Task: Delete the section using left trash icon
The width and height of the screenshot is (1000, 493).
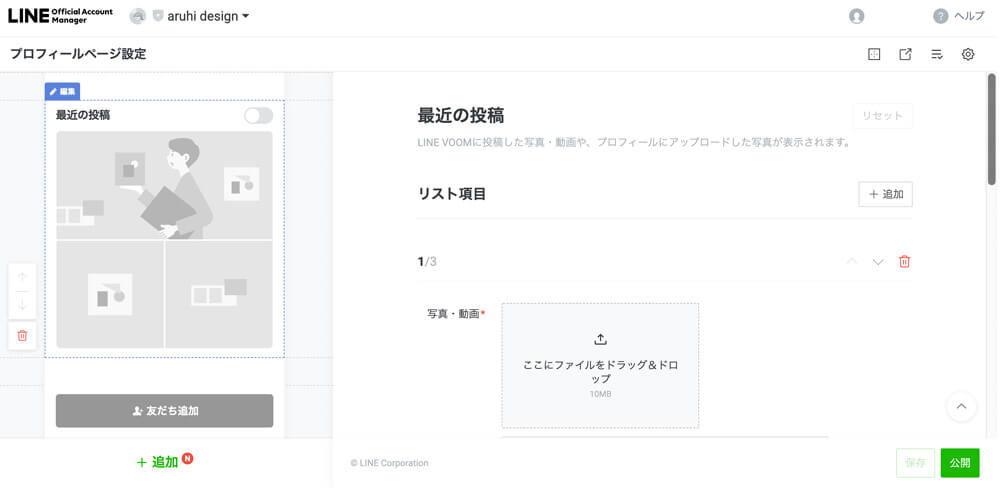Action: click(22, 335)
